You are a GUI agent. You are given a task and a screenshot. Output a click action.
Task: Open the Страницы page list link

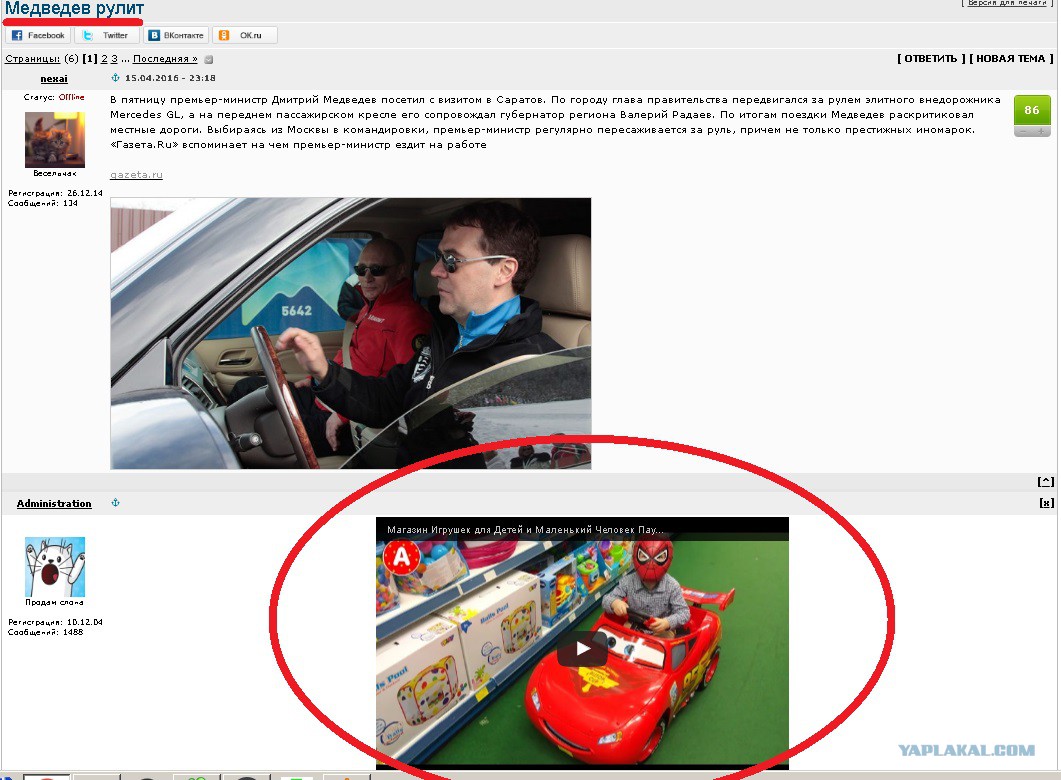click(x=32, y=59)
